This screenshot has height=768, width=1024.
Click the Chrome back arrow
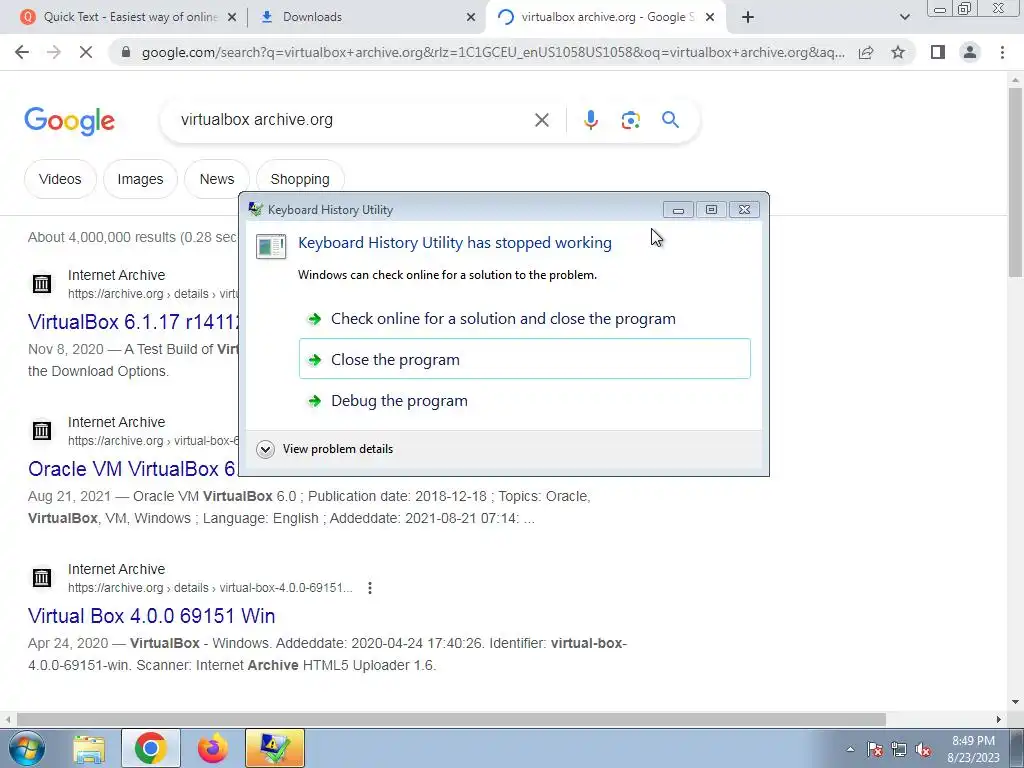22,52
